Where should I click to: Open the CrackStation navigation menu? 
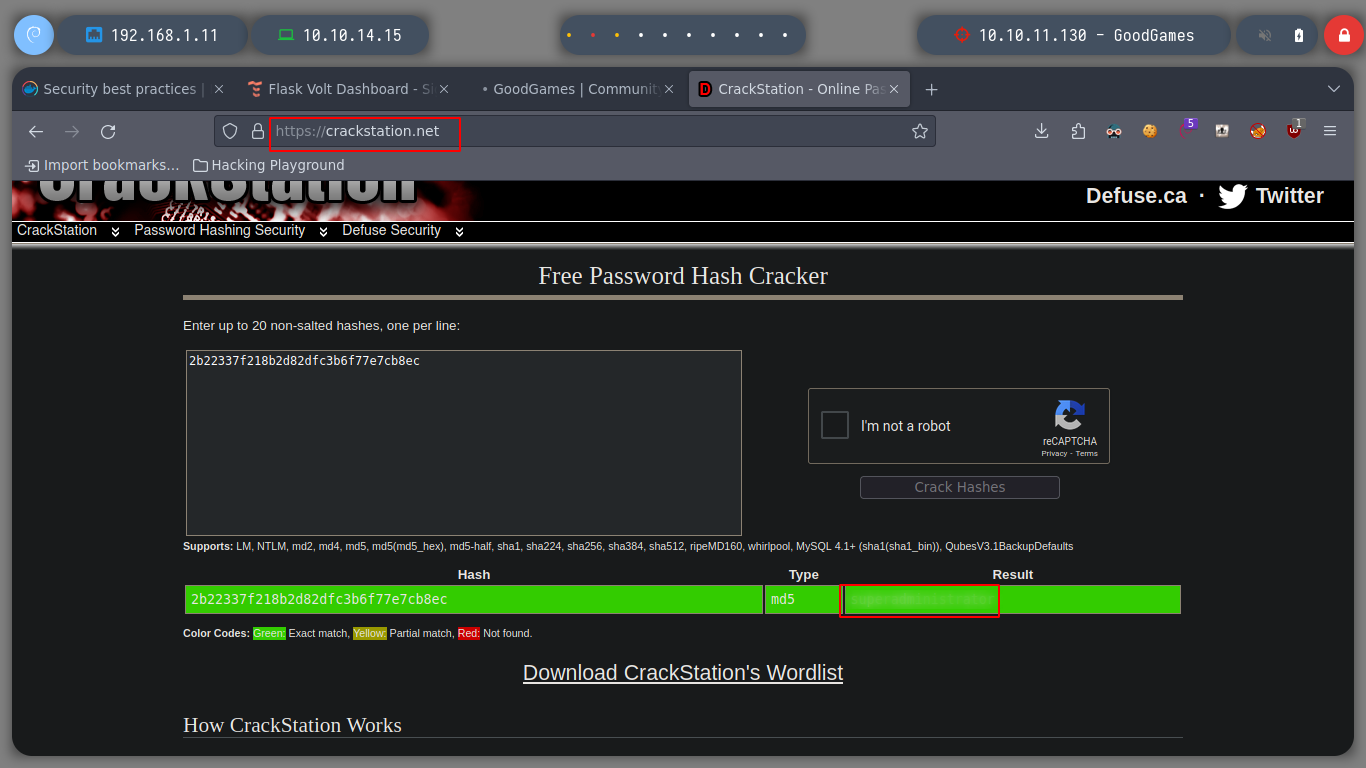pyautogui.click(x=57, y=230)
